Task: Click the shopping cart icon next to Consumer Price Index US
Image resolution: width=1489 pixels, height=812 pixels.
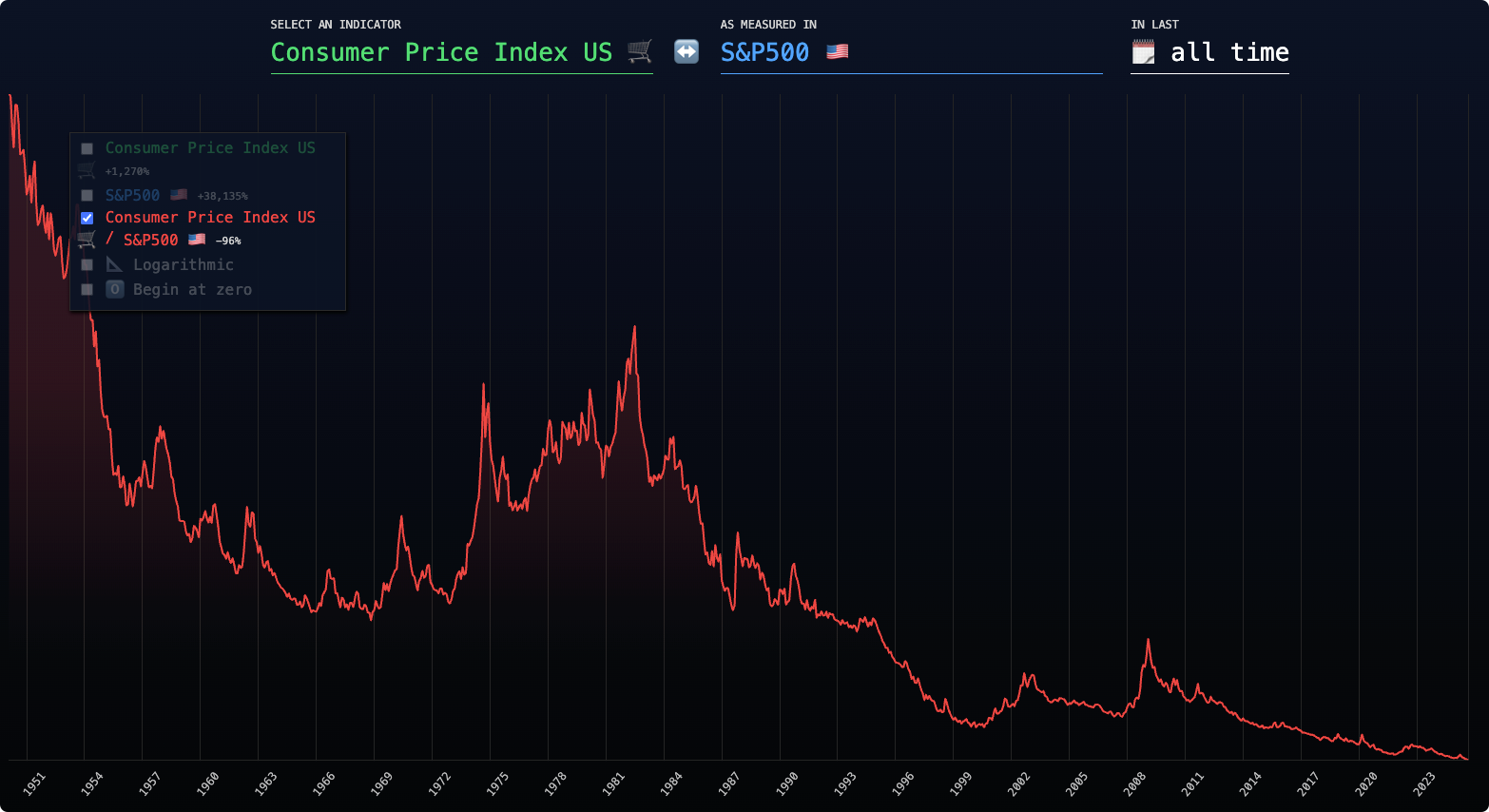Action: [x=641, y=51]
